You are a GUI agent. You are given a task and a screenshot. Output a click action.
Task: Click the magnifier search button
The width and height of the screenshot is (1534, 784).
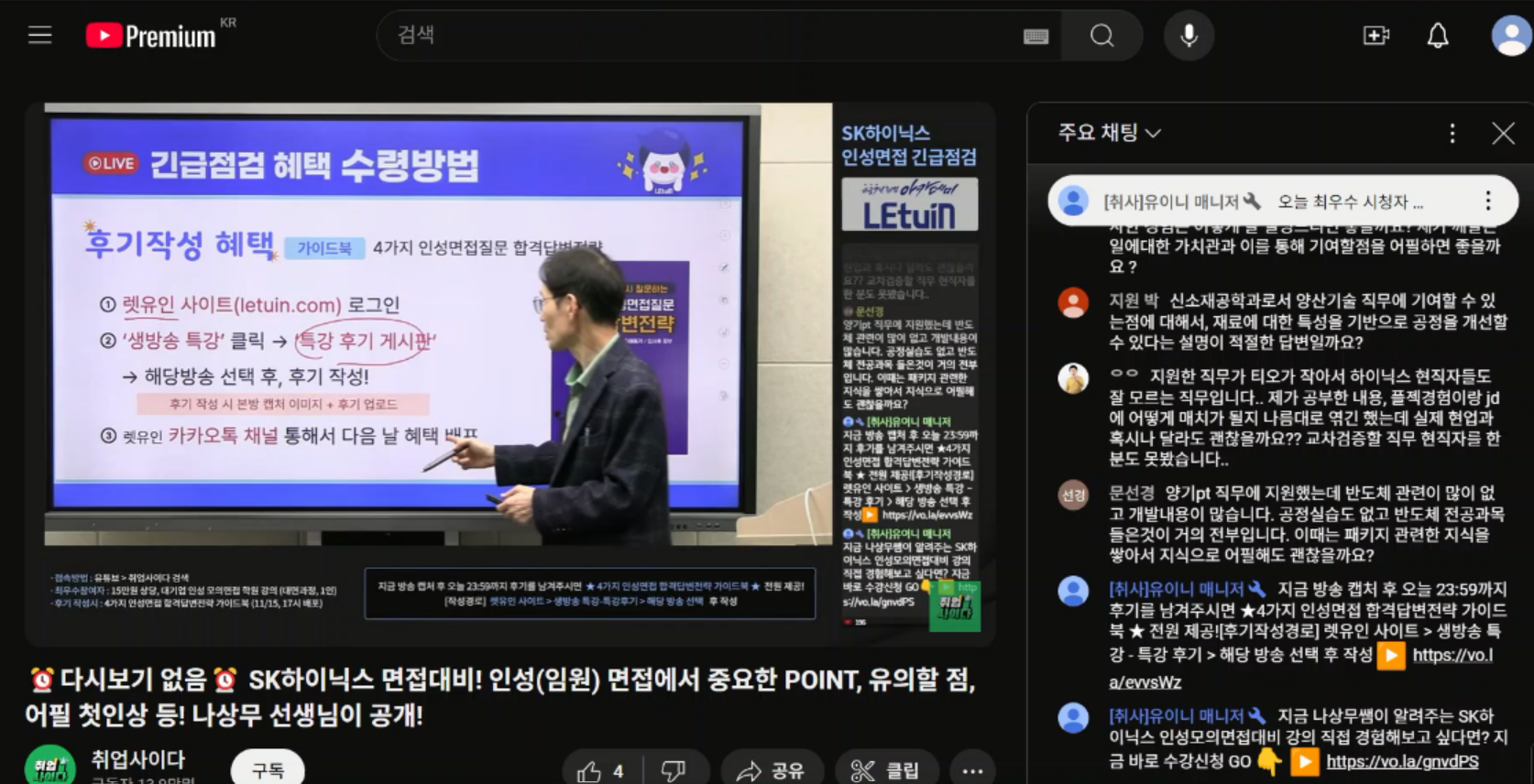[1101, 36]
